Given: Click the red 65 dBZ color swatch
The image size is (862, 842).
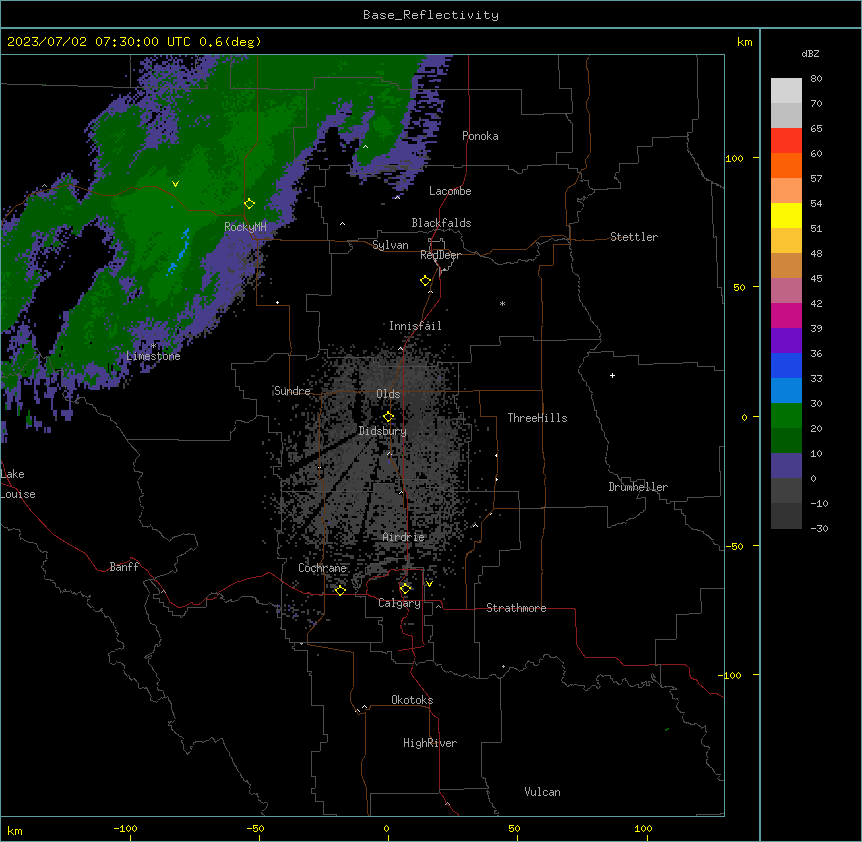Looking at the screenshot, I should click(x=786, y=140).
